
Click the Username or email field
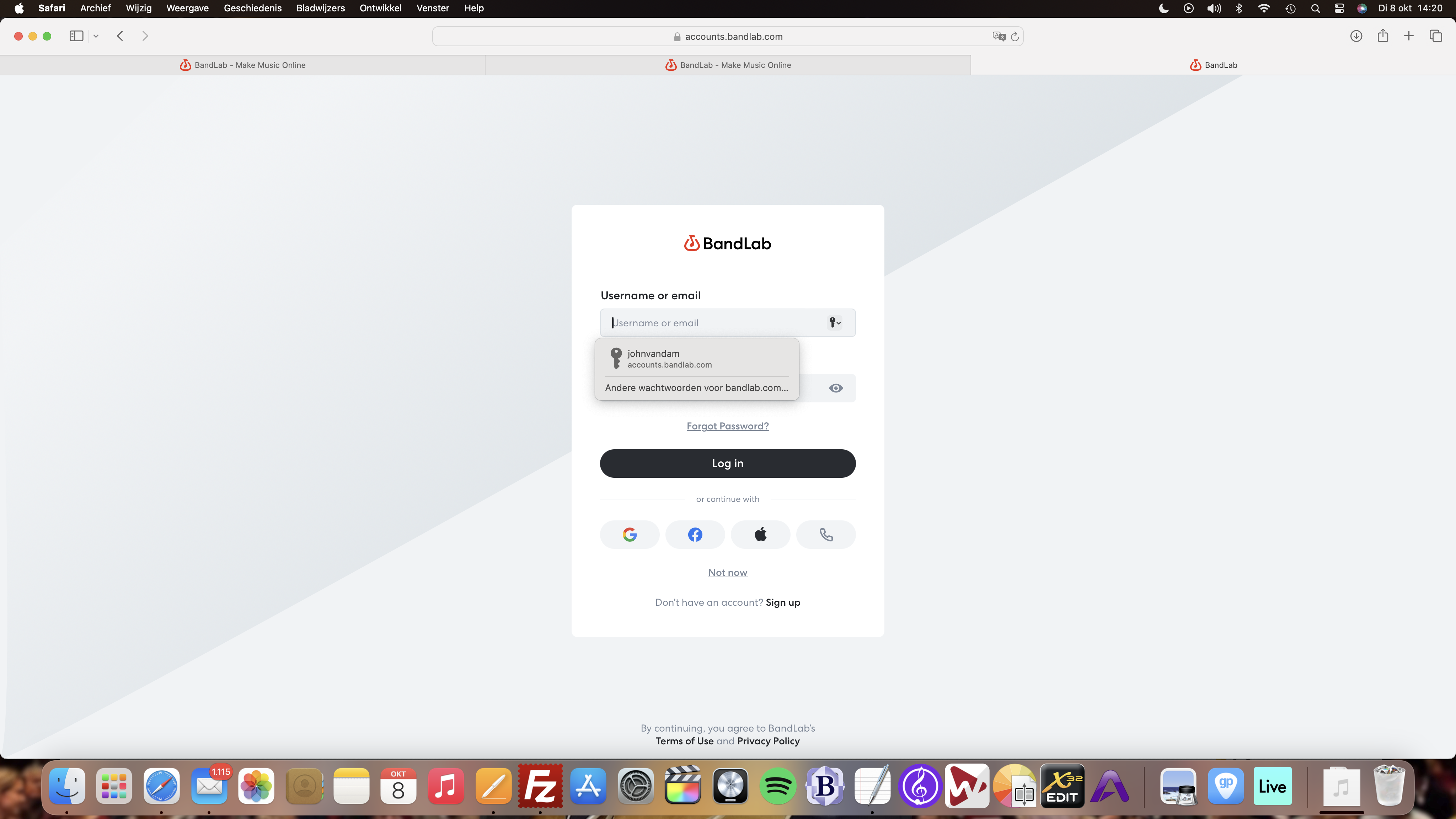pos(728,323)
